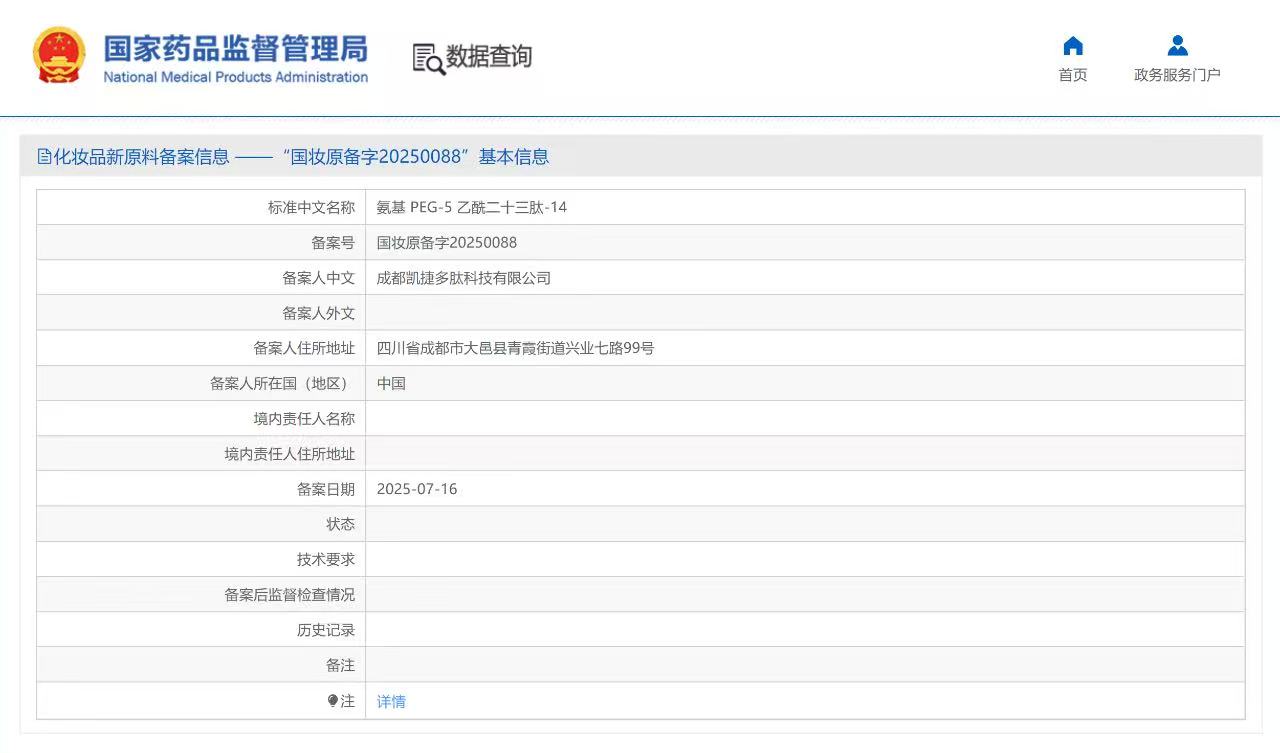Click the filing number value 国妆原备字20250088
Image resolution: width=1280 pixels, height=753 pixels.
pyautogui.click(x=446, y=243)
